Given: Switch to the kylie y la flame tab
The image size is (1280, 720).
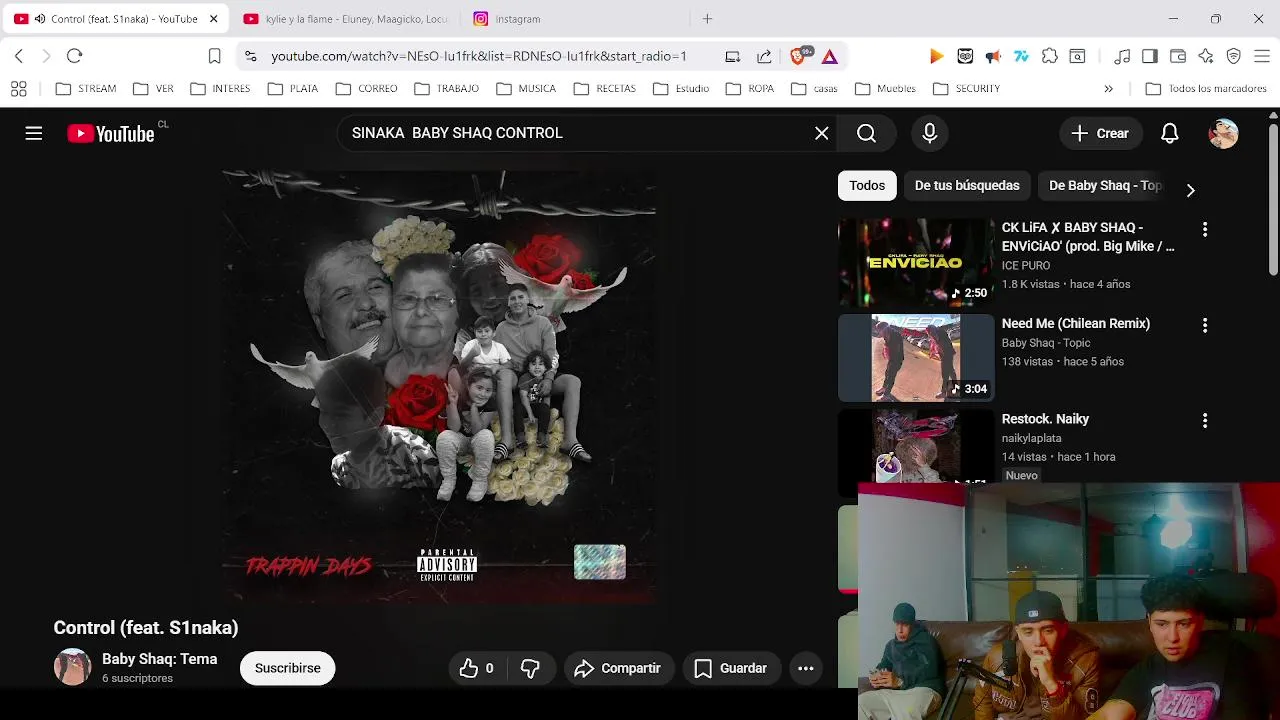Looking at the screenshot, I should pyautogui.click(x=345, y=19).
